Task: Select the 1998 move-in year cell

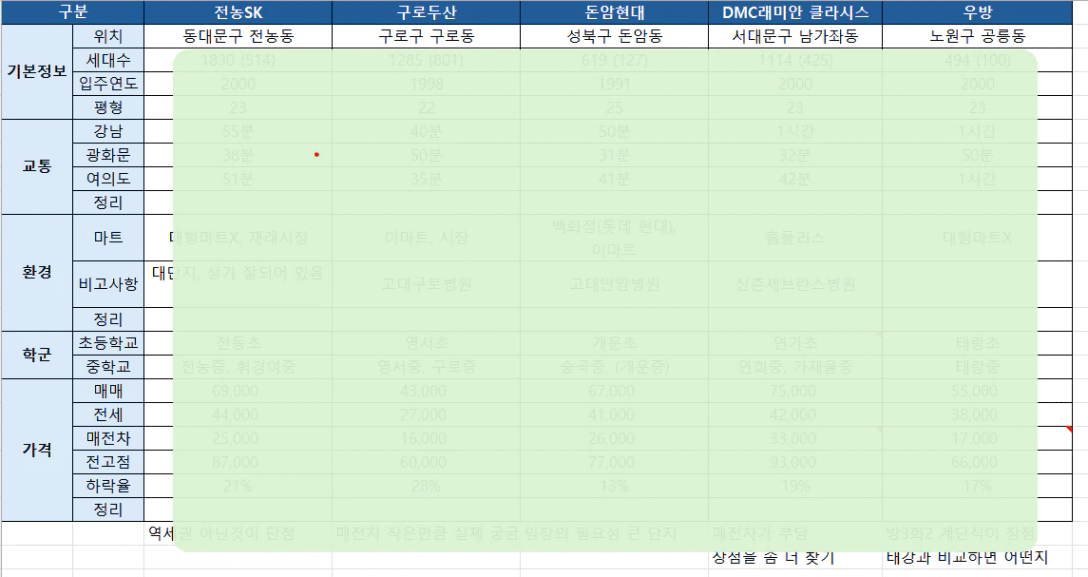Action: pyautogui.click(x=426, y=84)
